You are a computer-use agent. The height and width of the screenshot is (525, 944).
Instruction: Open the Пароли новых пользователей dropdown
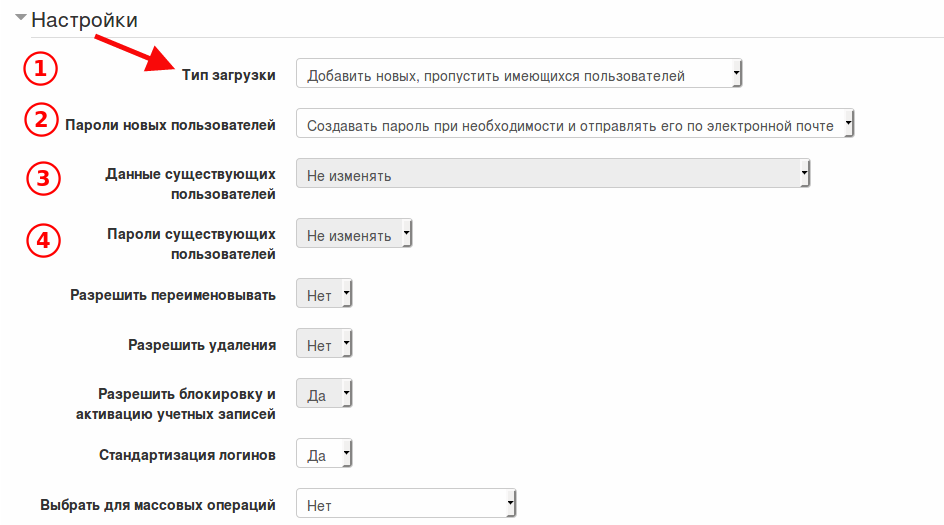[x=575, y=123]
